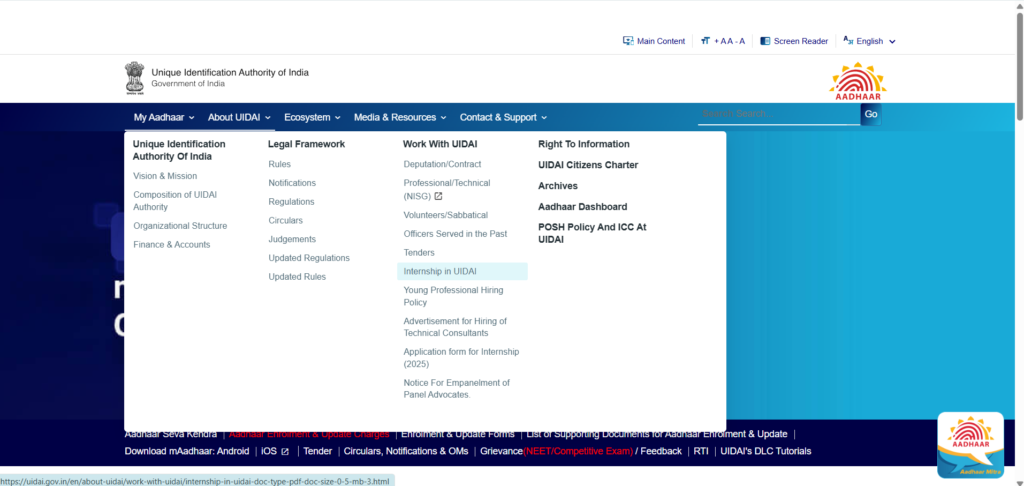Screen dimensions: 1024x486
Task: Open Vision & Mission page
Action: (165, 176)
